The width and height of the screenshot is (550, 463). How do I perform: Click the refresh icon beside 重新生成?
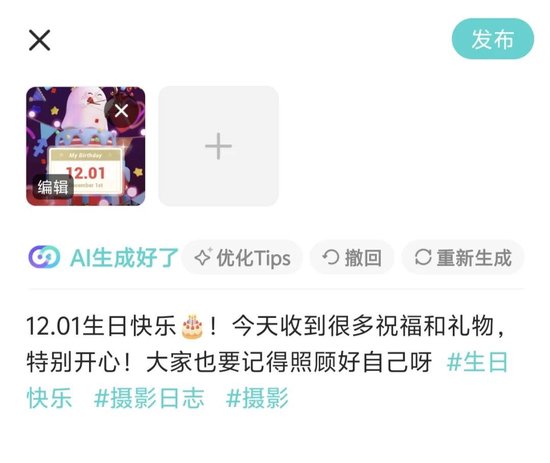[x=423, y=258]
